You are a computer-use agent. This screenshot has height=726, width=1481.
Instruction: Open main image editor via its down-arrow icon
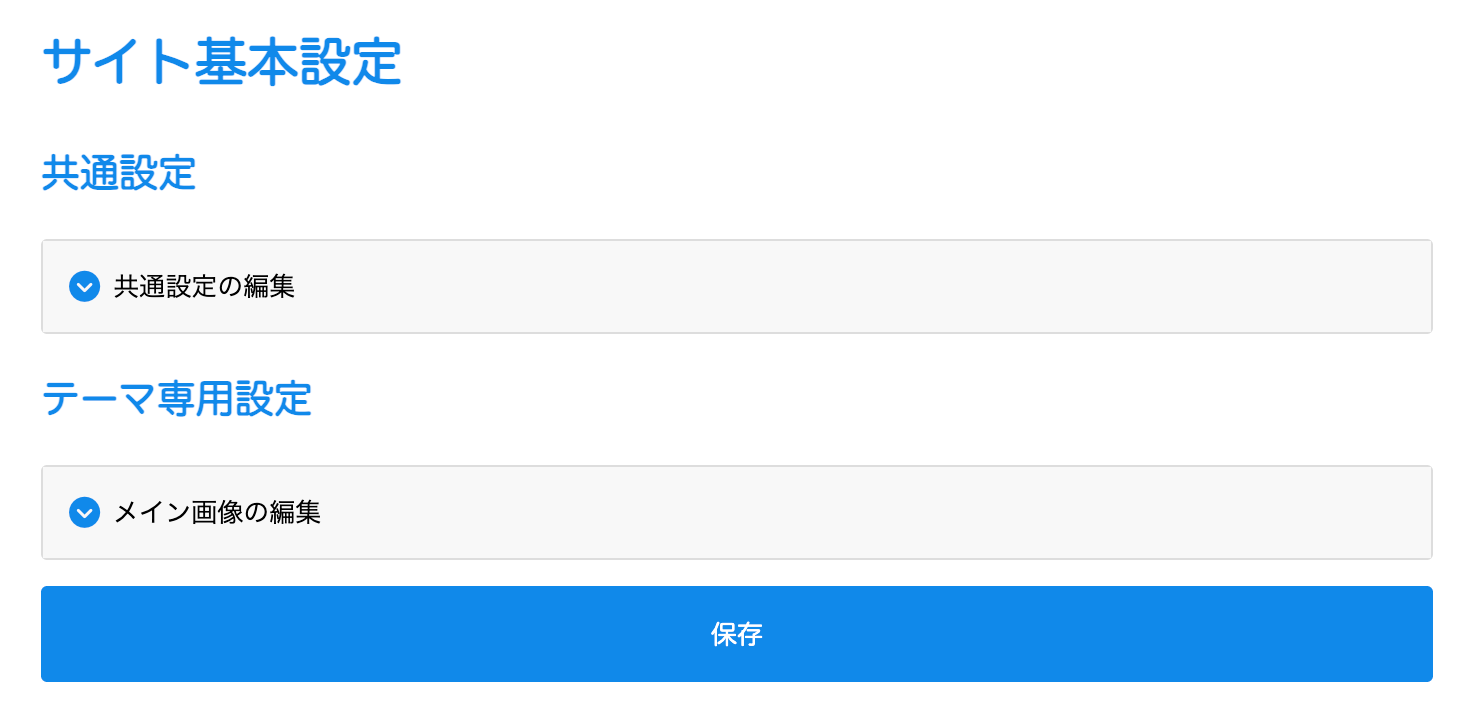84,513
